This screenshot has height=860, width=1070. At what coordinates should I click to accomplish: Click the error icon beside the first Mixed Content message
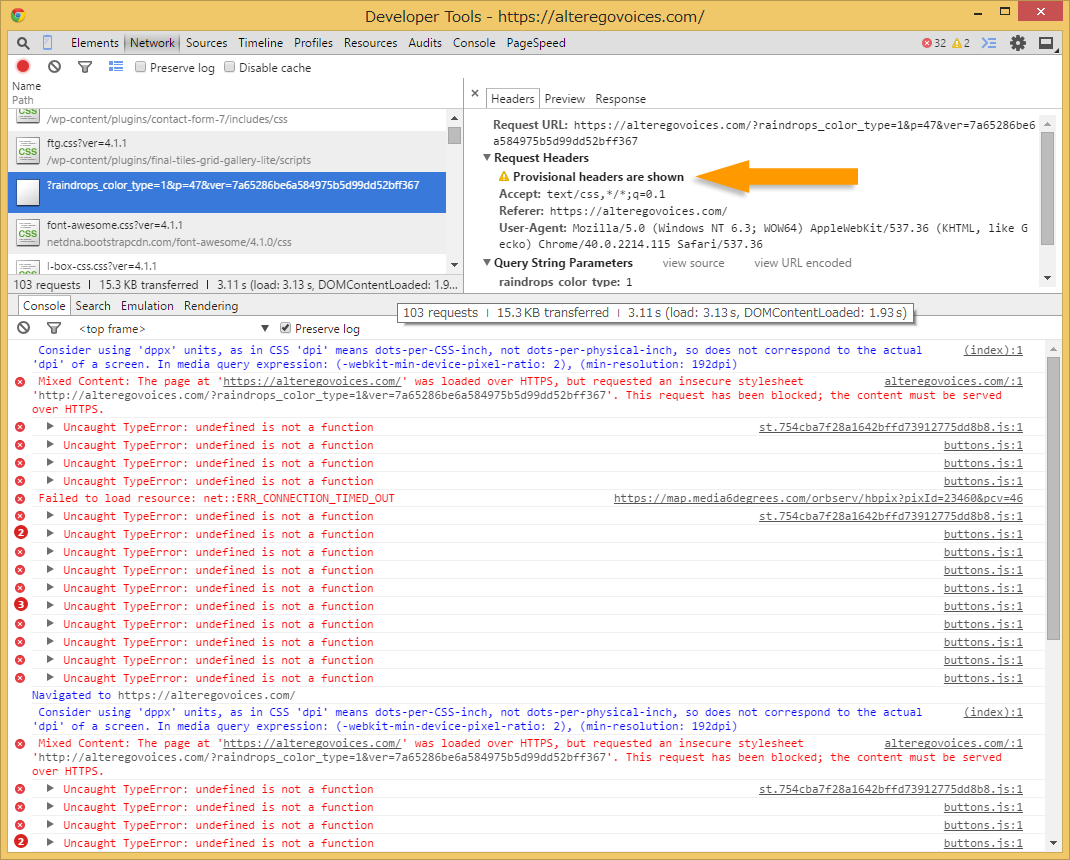click(20, 382)
